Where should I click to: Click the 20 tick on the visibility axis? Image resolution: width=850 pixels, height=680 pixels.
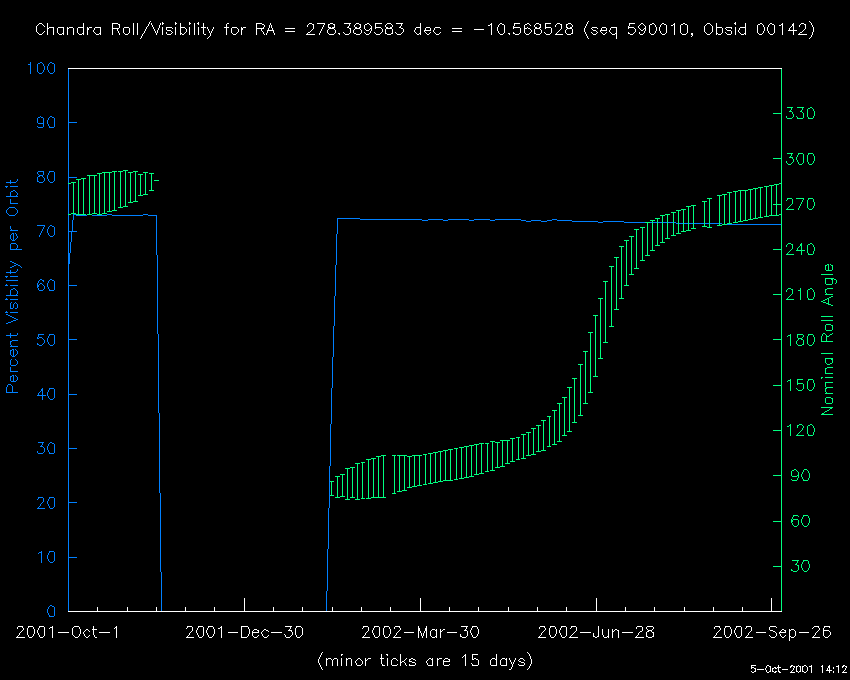click(47, 503)
